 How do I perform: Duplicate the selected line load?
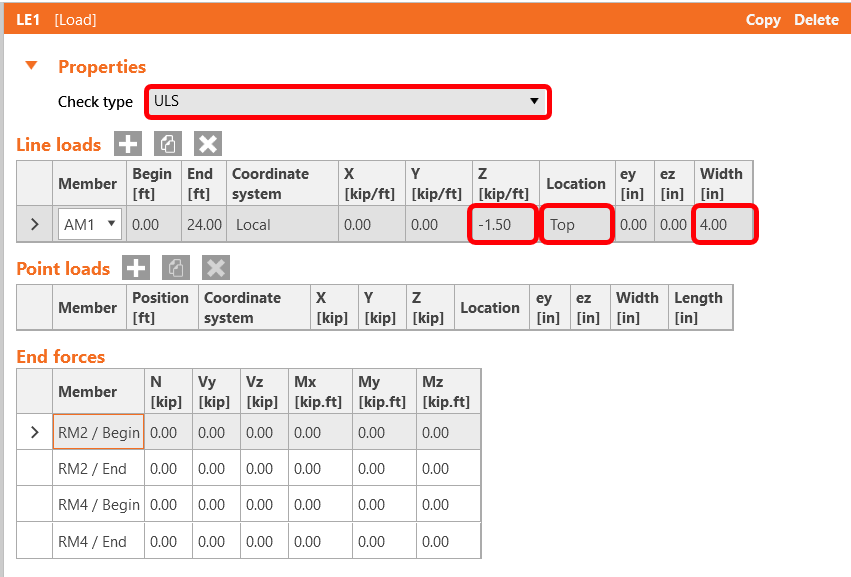pos(167,143)
